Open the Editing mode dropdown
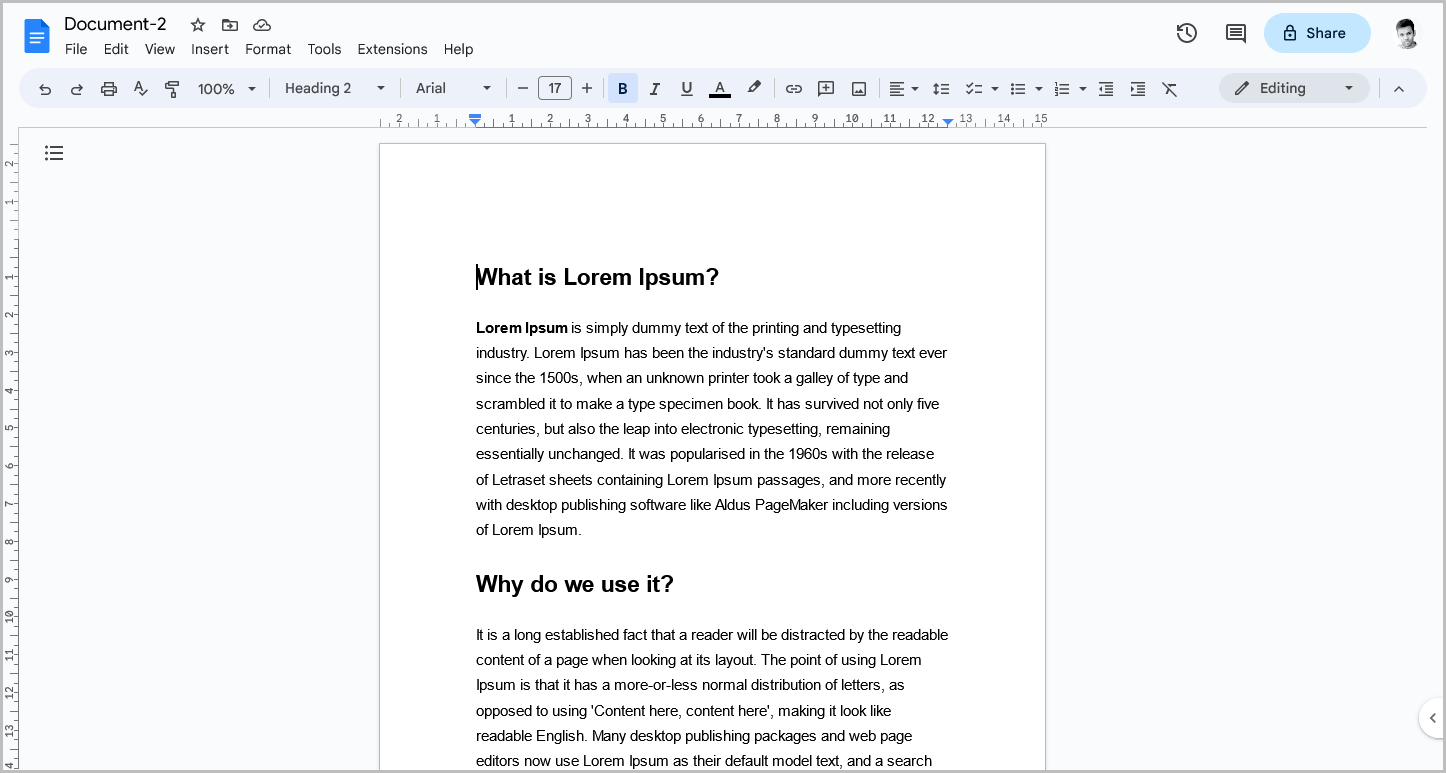This screenshot has width=1446, height=773. click(1294, 88)
